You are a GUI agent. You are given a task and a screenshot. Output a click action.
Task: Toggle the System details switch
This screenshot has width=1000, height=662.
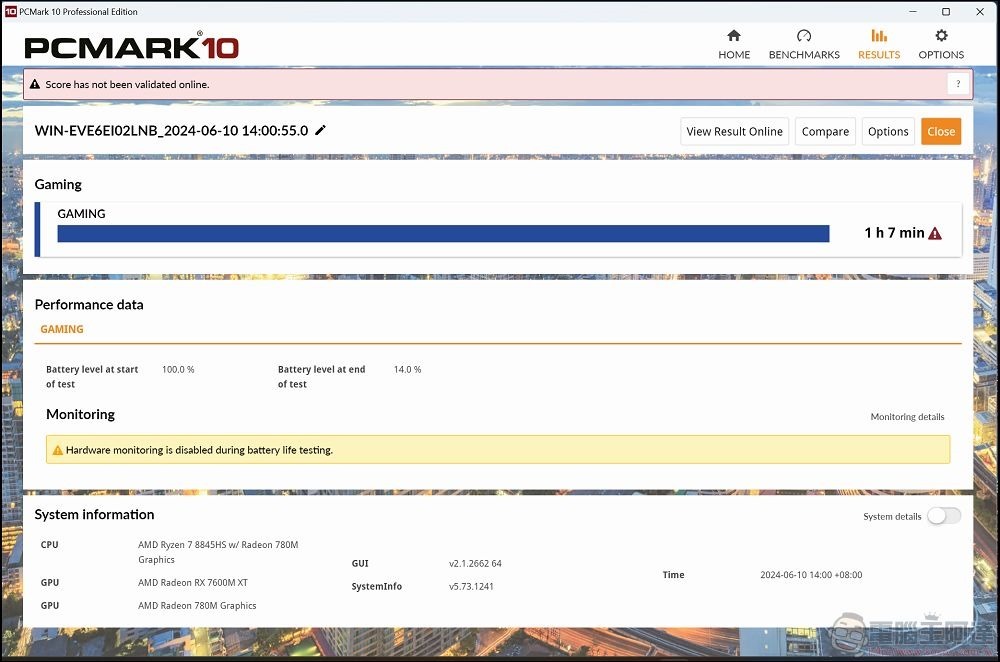pos(944,516)
